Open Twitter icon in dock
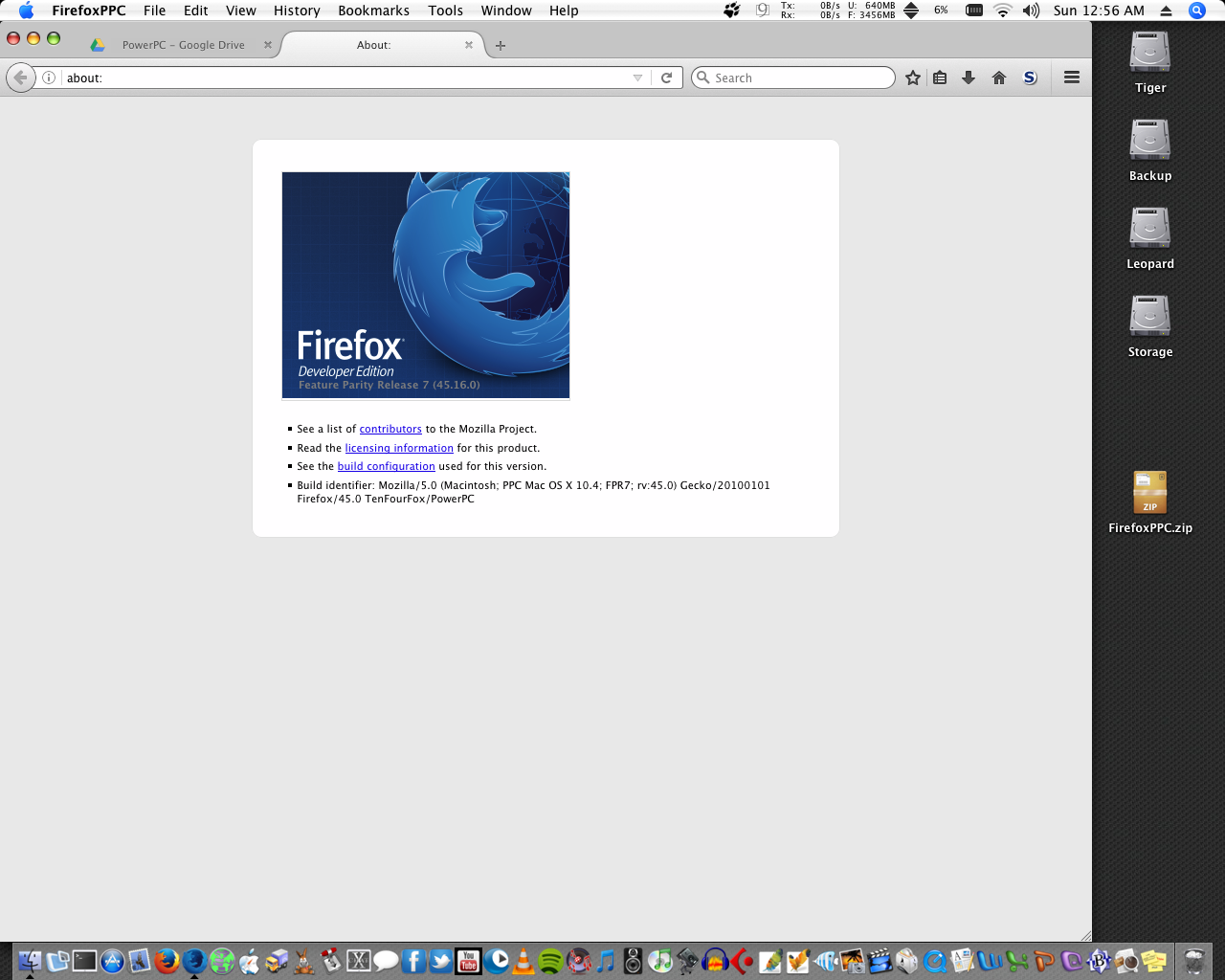This screenshot has width=1225, height=980. [440, 961]
